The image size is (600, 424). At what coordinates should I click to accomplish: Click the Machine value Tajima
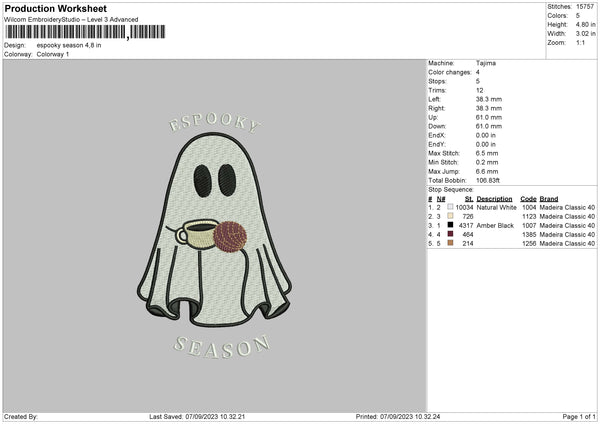[487, 63]
